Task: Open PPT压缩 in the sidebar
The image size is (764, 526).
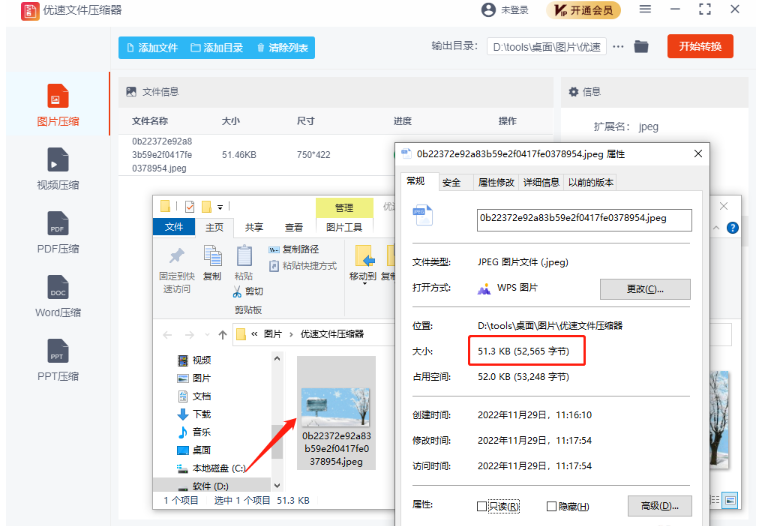Action: tap(58, 360)
